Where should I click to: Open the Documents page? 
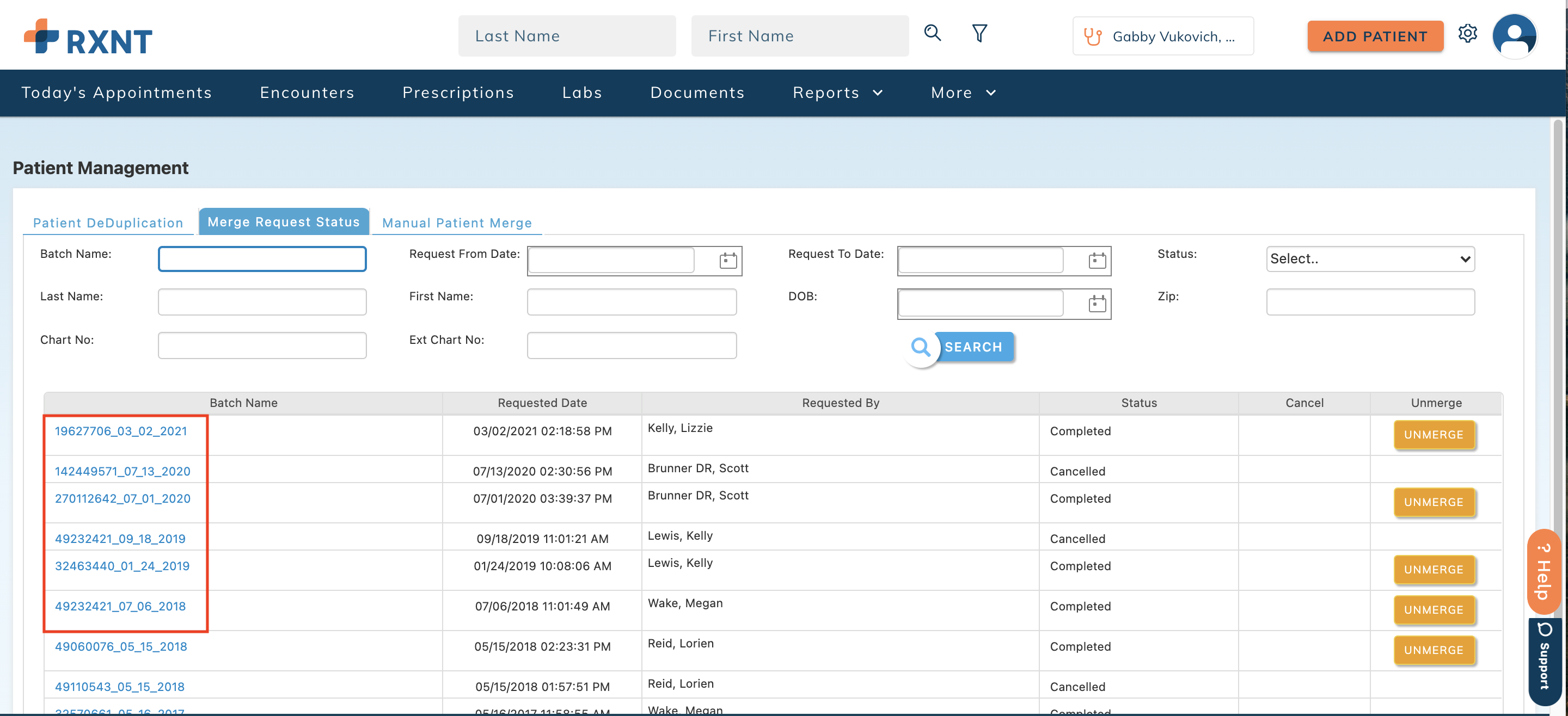[697, 92]
